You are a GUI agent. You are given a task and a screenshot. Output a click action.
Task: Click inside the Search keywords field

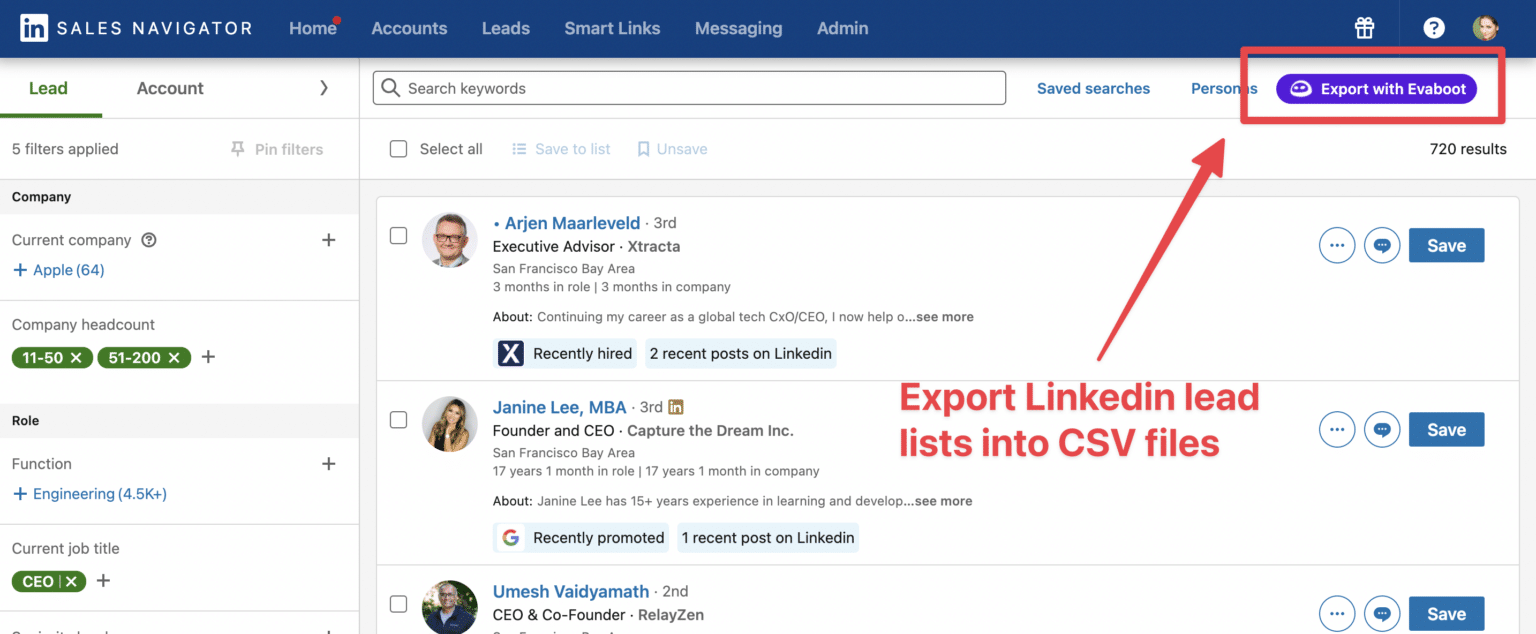(x=689, y=88)
